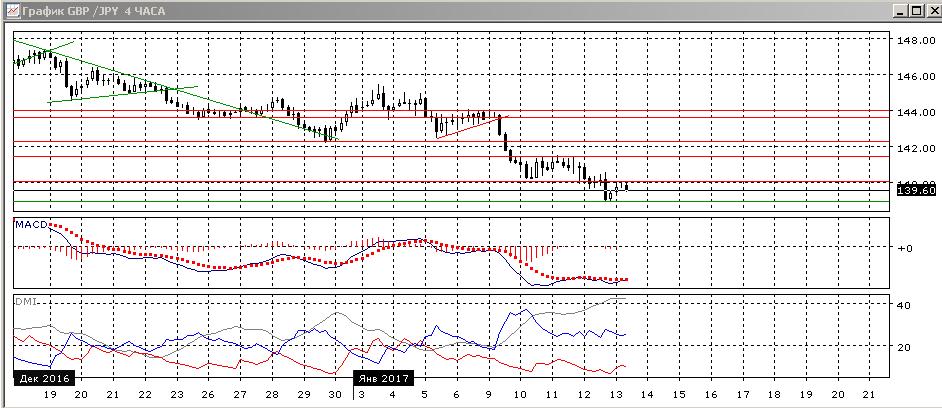The image size is (942, 408).
Task: Click the 'Дек 2016' month marker
Action: point(44,378)
